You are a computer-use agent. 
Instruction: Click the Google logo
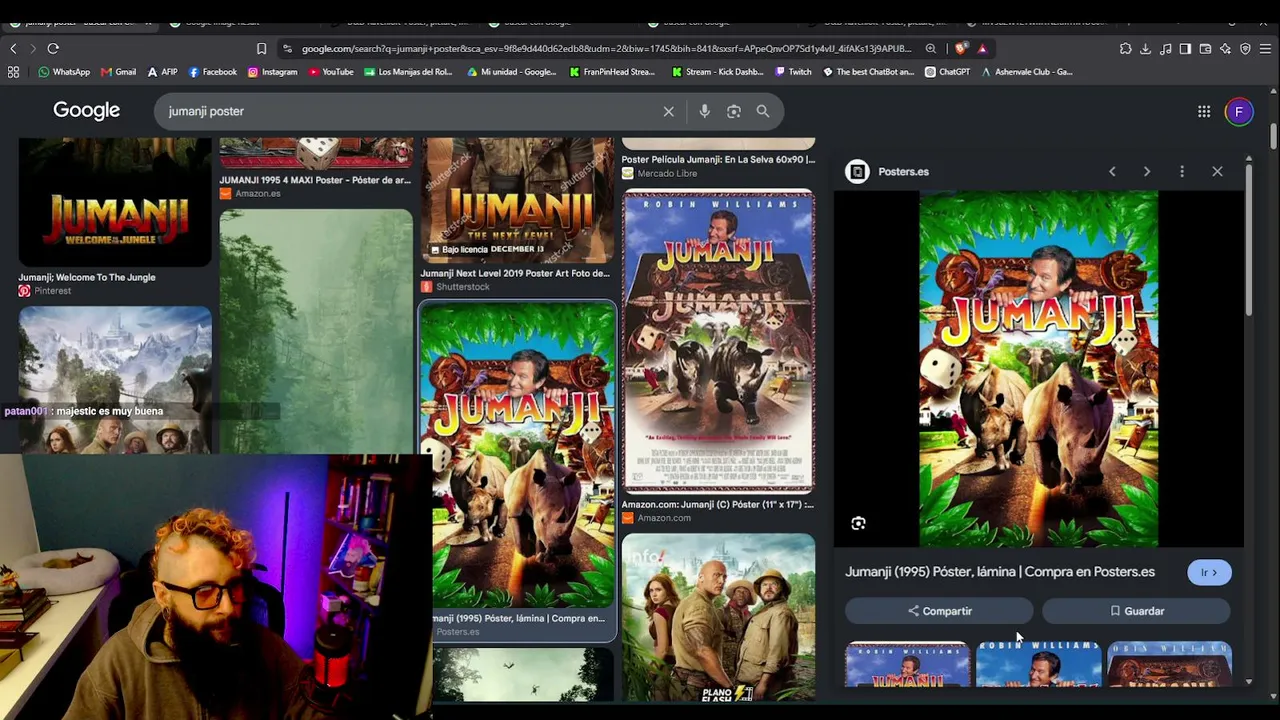pyautogui.click(x=87, y=110)
